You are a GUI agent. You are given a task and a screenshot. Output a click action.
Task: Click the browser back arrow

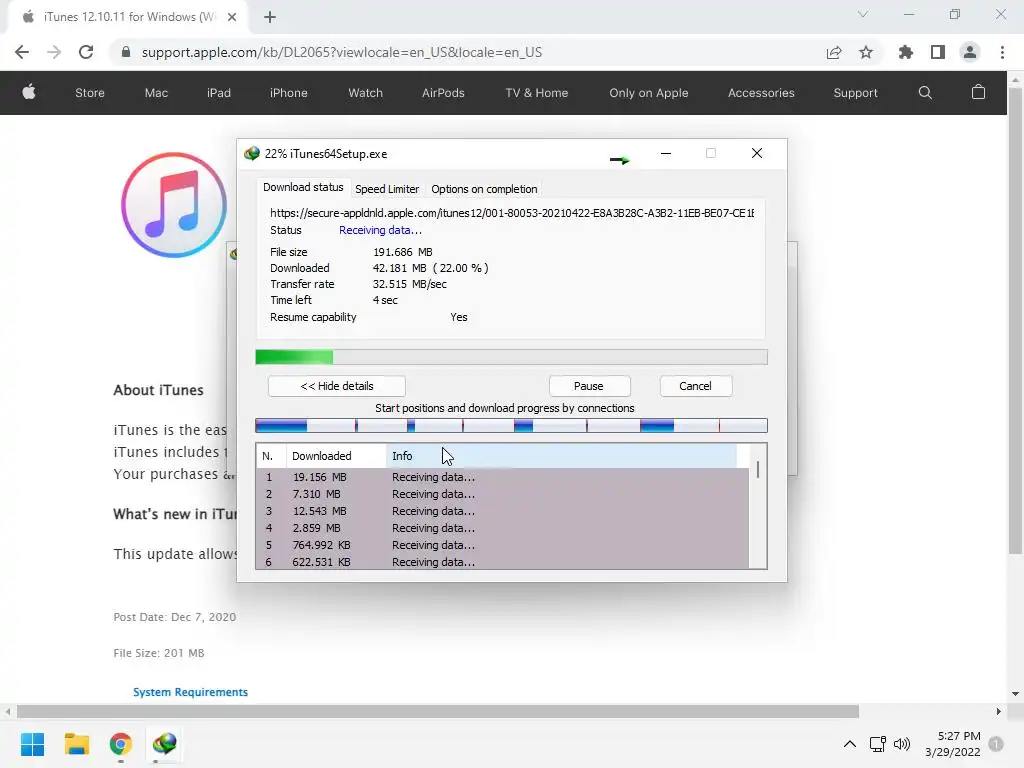coord(22,52)
